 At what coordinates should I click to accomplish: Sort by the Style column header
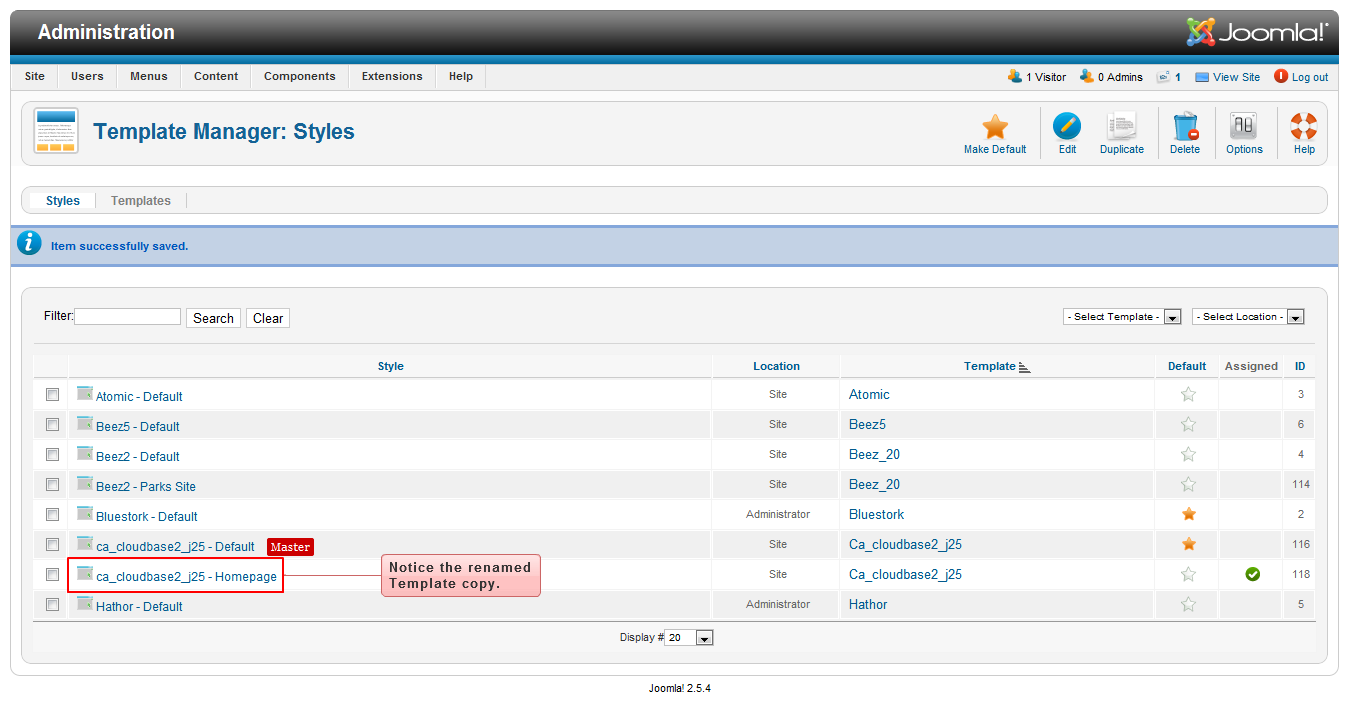tap(391, 366)
